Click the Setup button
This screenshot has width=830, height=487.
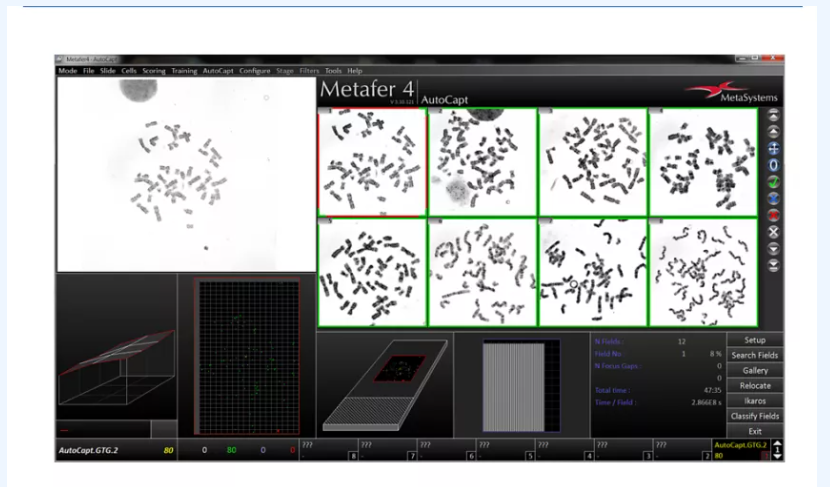point(755,340)
